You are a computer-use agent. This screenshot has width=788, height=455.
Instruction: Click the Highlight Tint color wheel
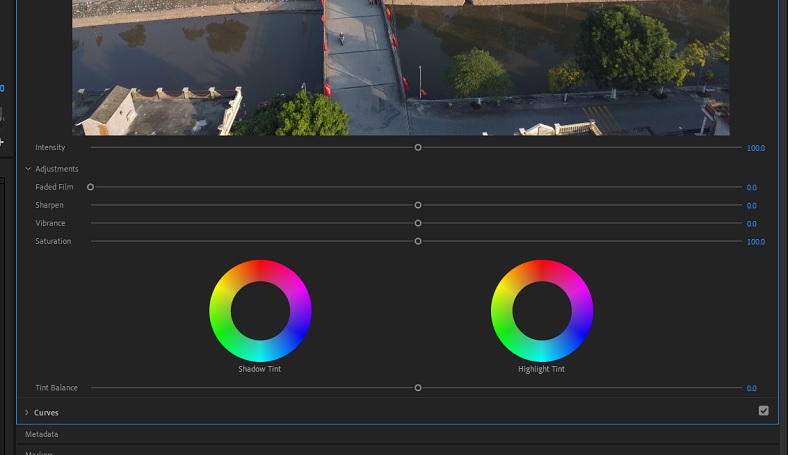pos(542,310)
